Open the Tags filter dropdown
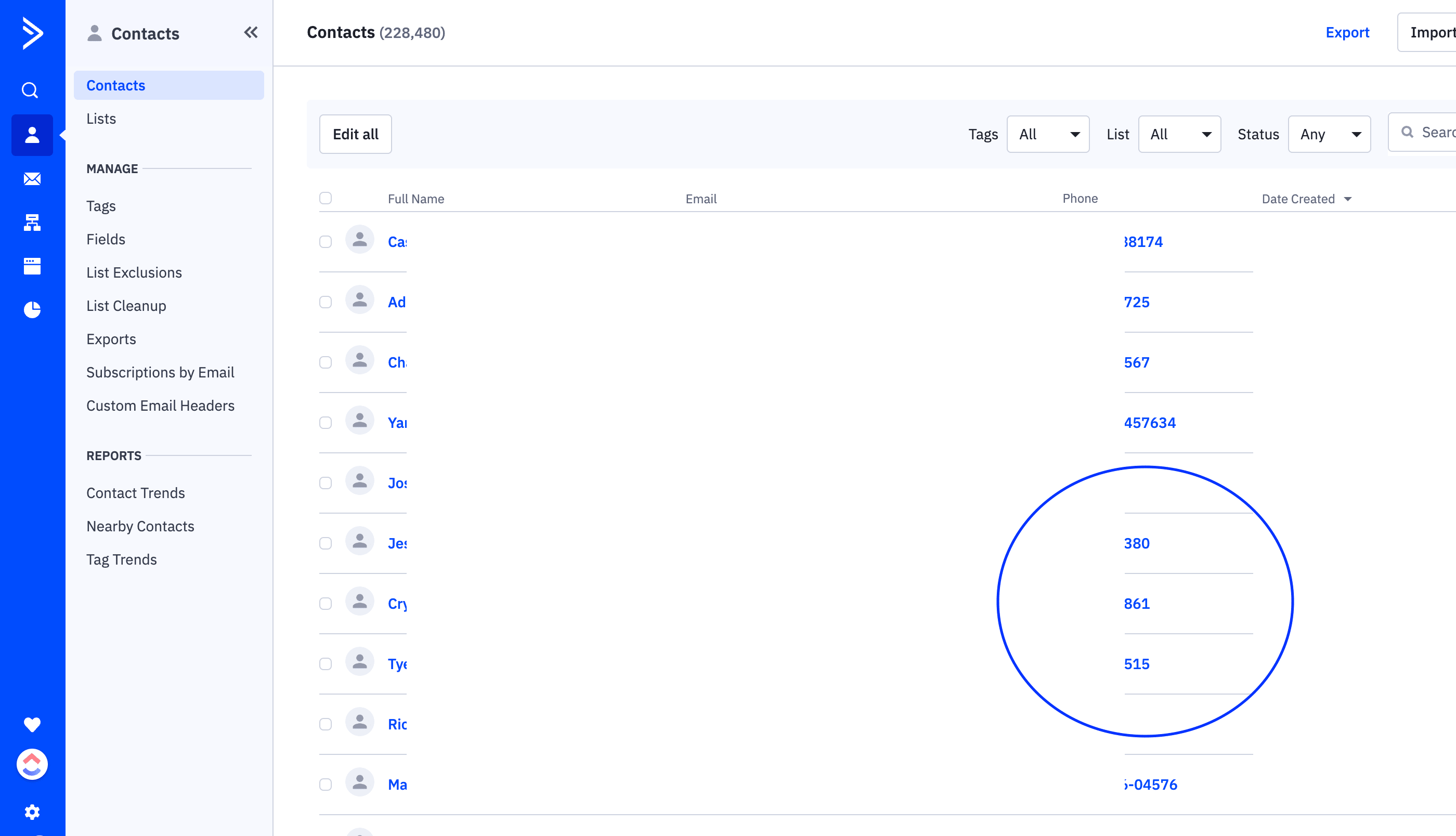This screenshot has height=836, width=1456. [1048, 134]
